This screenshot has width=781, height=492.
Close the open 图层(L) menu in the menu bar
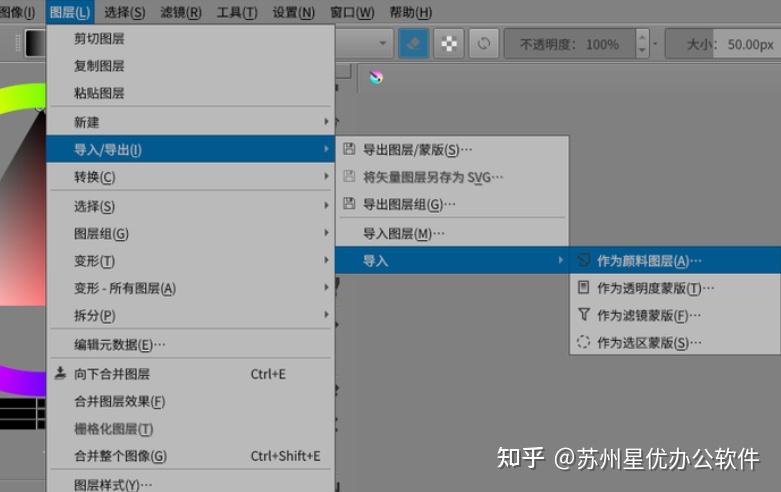click(70, 12)
